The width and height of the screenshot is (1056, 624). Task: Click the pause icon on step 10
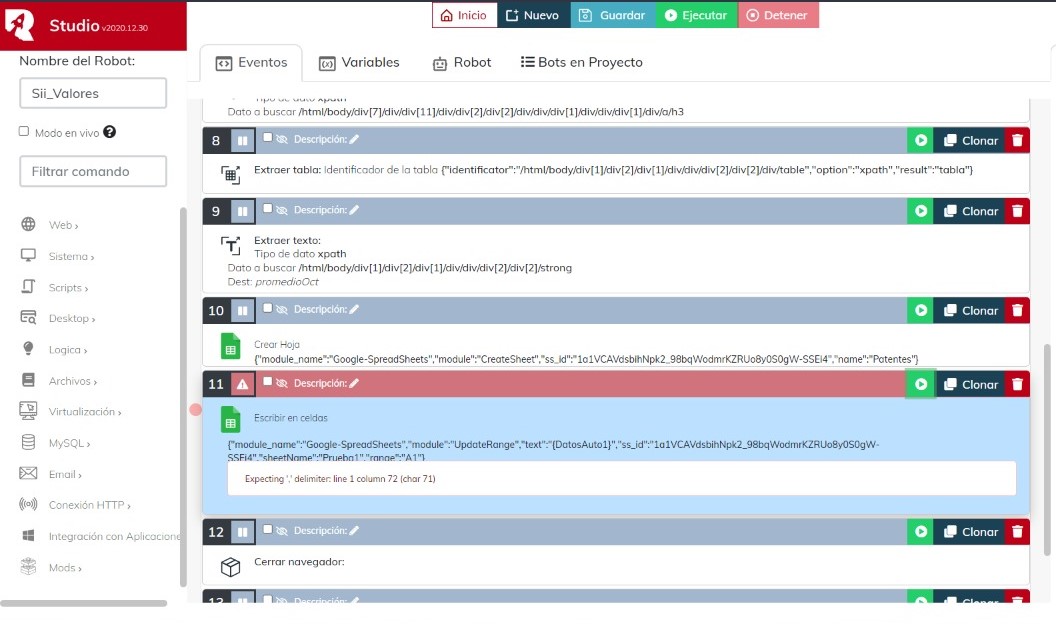(243, 311)
